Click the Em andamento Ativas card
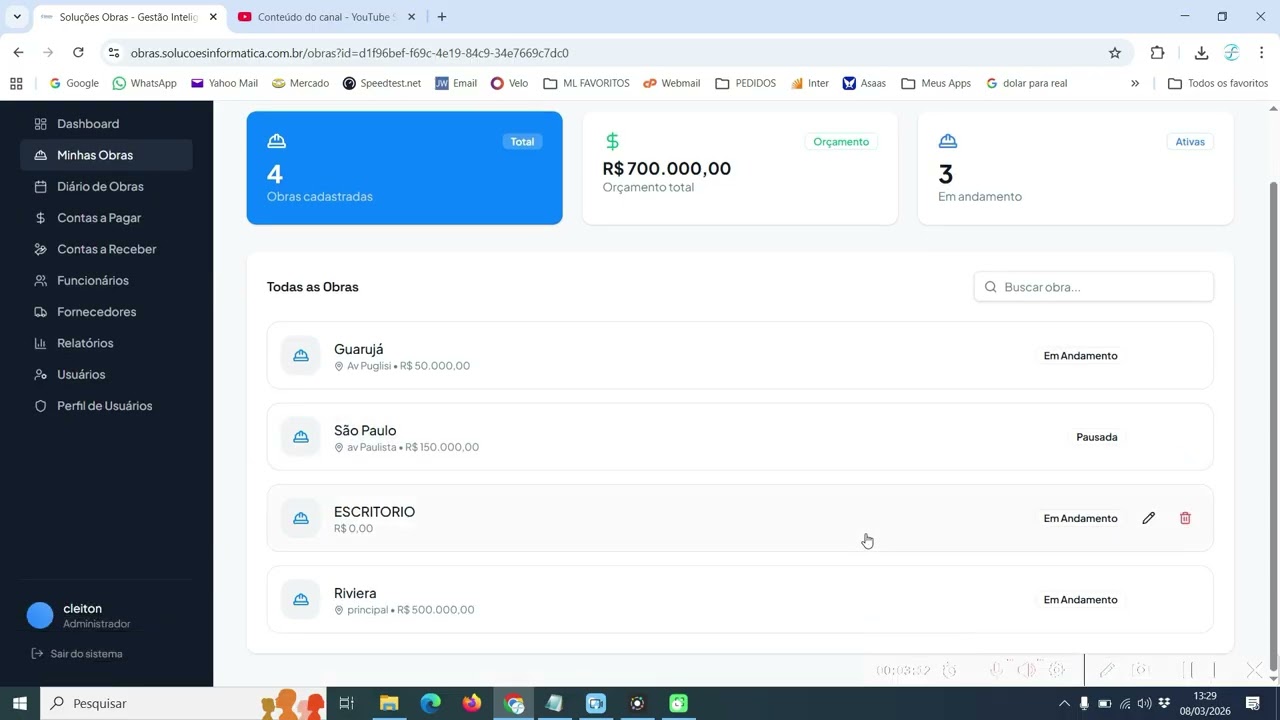1280x720 pixels. pyautogui.click(x=1076, y=168)
